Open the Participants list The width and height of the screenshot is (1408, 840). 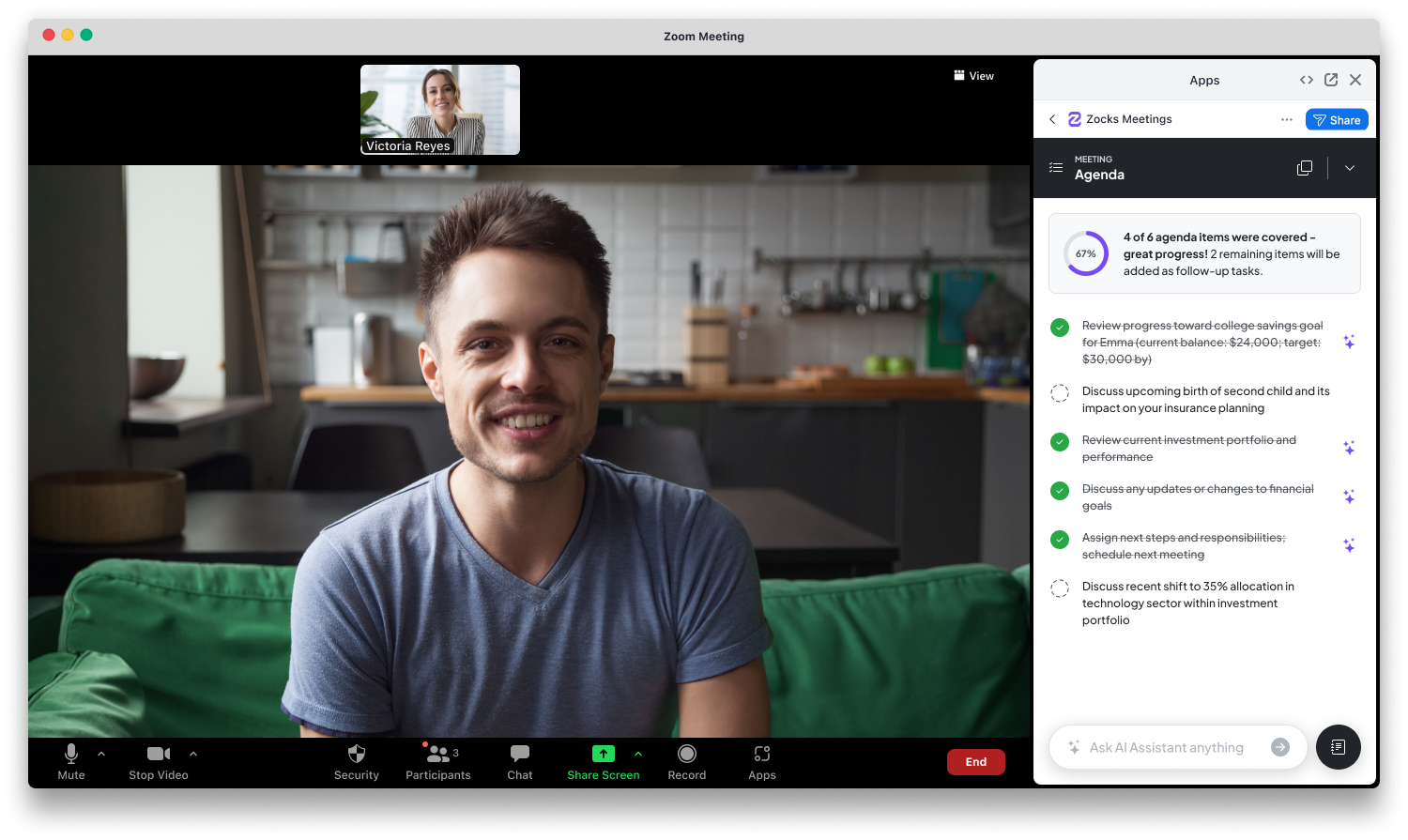(438, 755)
